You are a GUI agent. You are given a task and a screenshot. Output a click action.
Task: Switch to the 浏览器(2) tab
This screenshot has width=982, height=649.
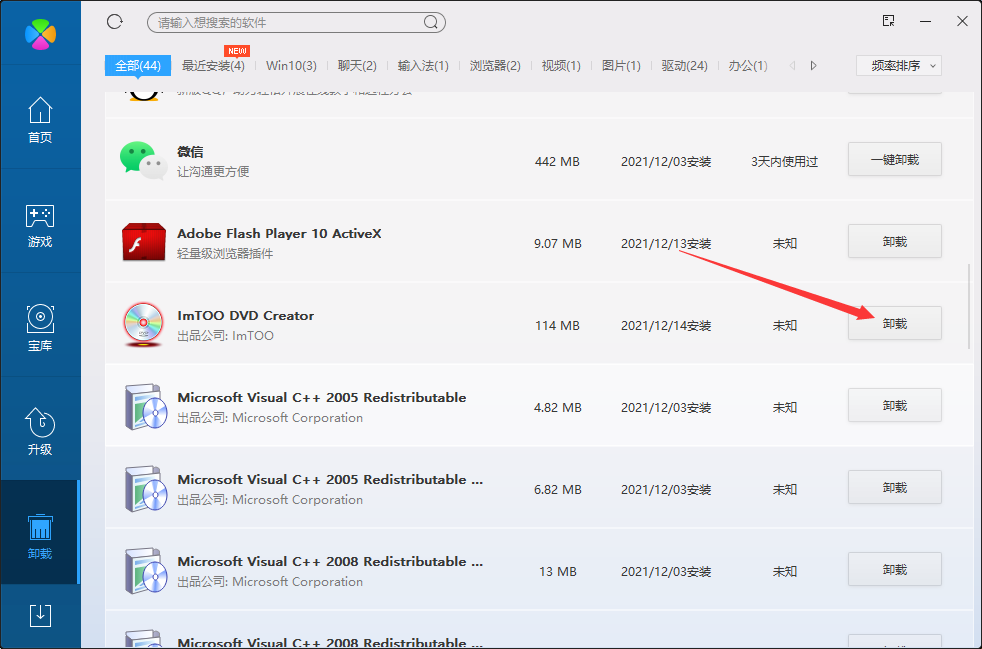(495, 65)
